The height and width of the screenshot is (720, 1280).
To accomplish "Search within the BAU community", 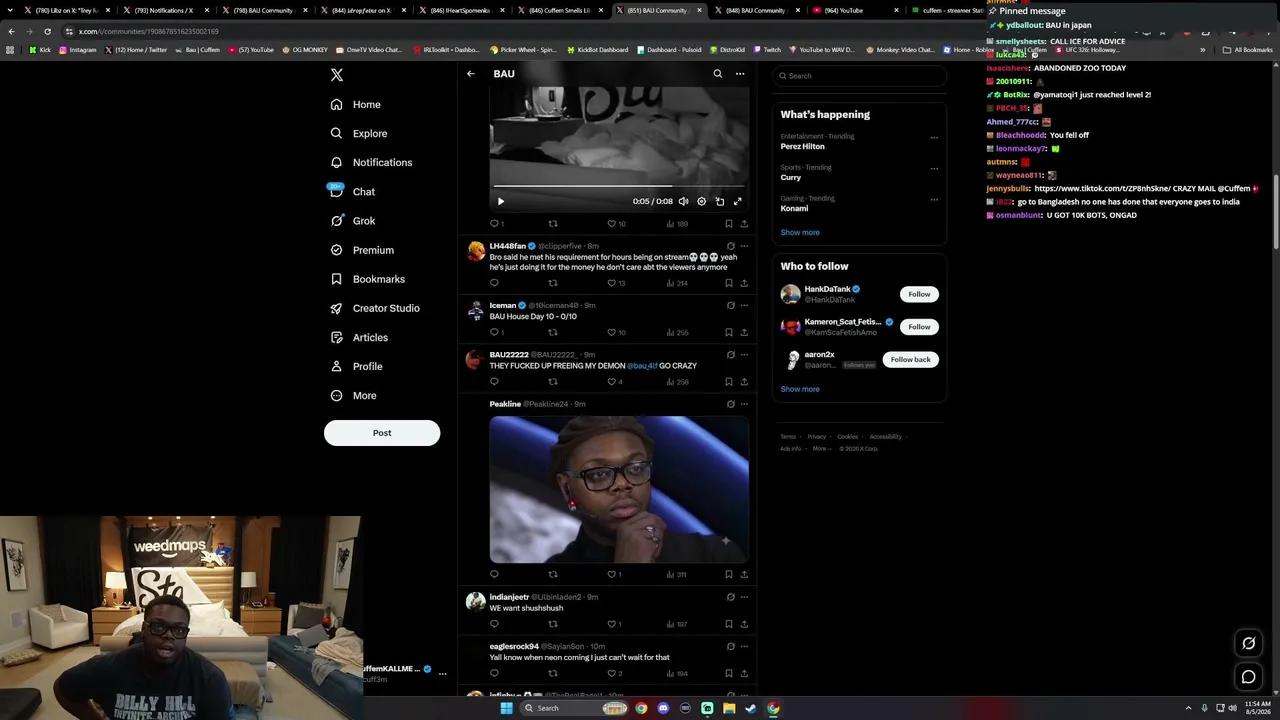I will click(x=717, y=74).
